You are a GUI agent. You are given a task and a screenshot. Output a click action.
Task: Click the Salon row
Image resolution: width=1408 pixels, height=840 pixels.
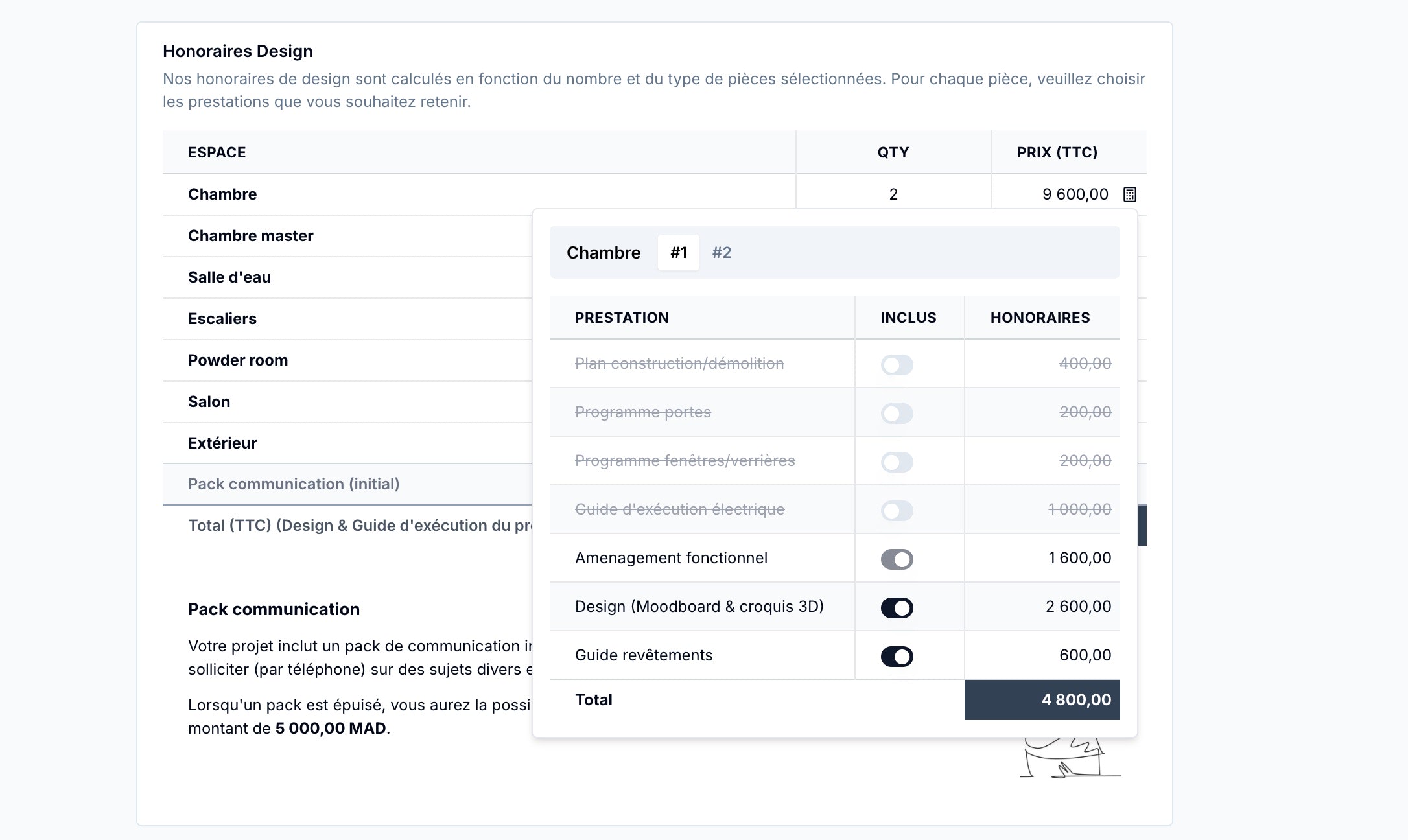pos(209,402)
